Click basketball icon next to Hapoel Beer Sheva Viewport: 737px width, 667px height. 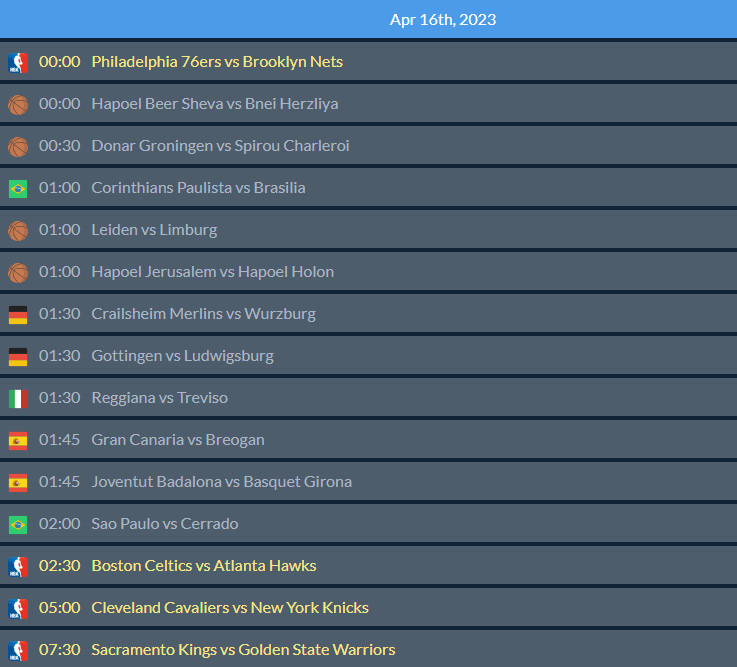(x=18, y=105)
